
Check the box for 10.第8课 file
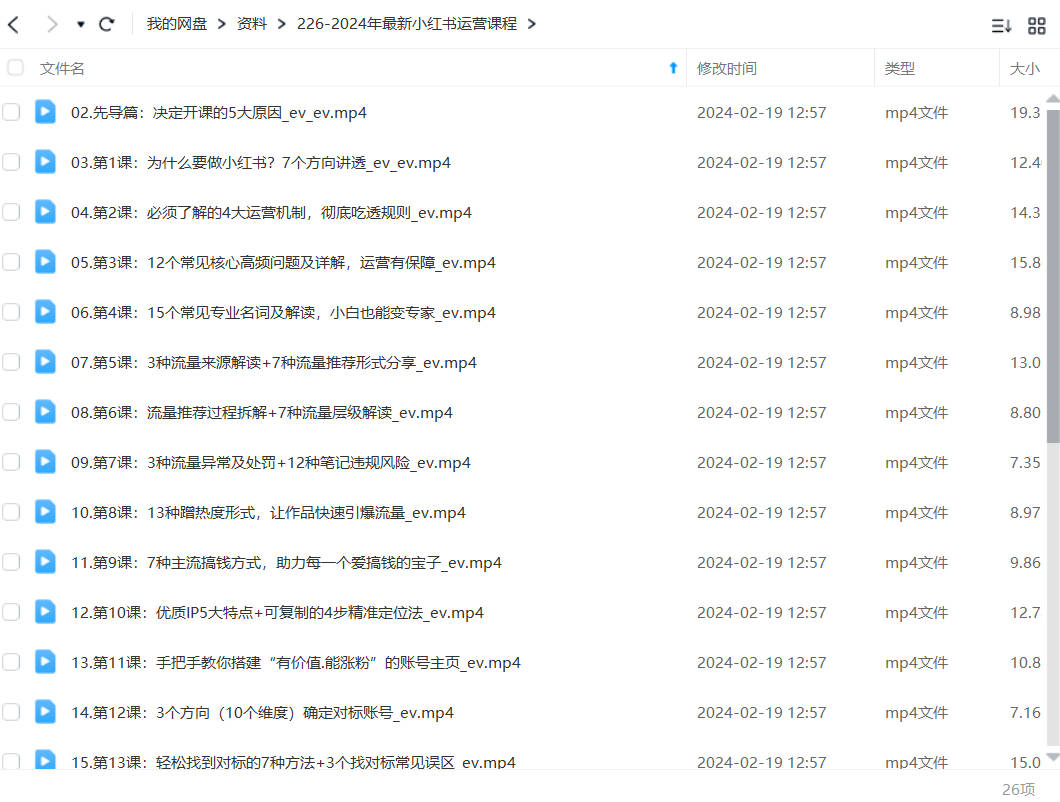11,513
